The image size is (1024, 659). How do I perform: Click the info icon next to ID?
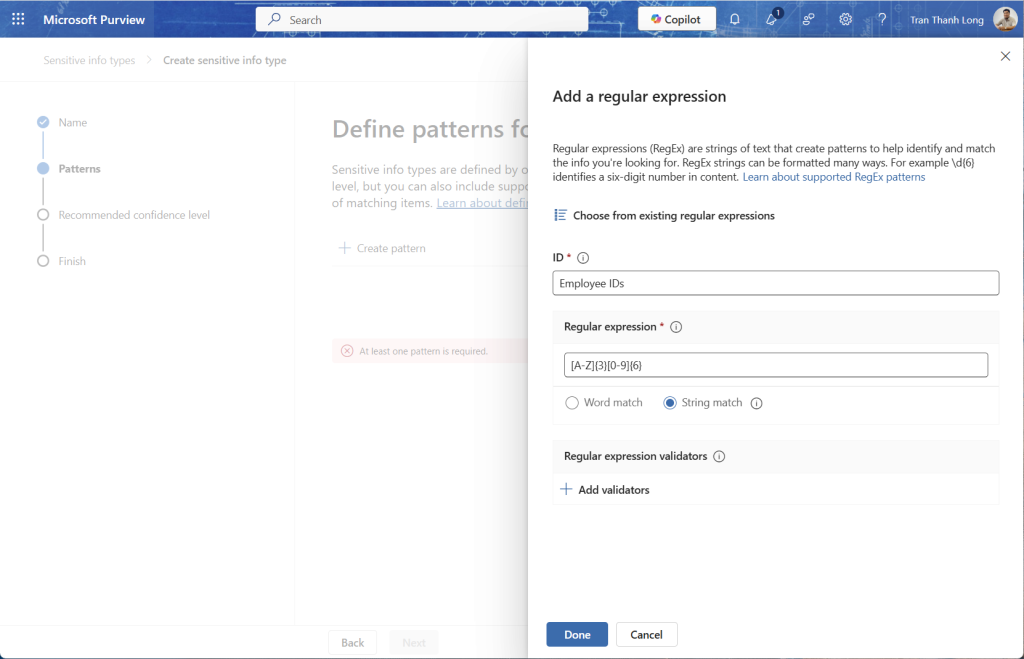click(583, 258)
